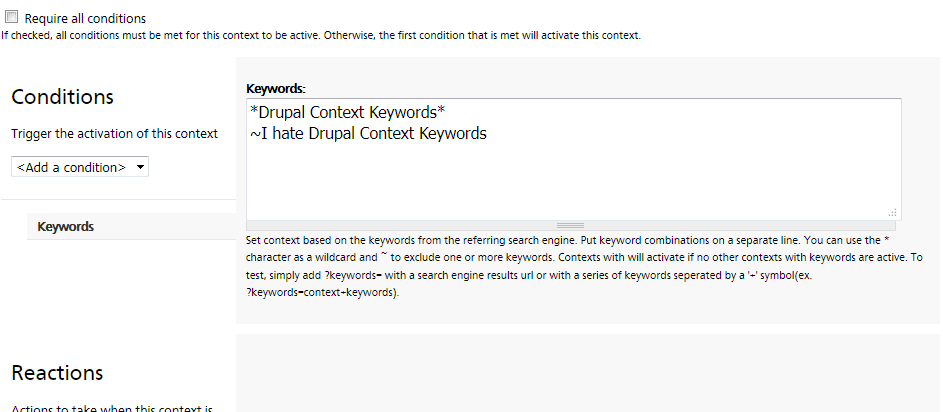Click the Conditions section heading
Image resolution: width=943 pixels, height=412 pixels.
click(63, 97)
